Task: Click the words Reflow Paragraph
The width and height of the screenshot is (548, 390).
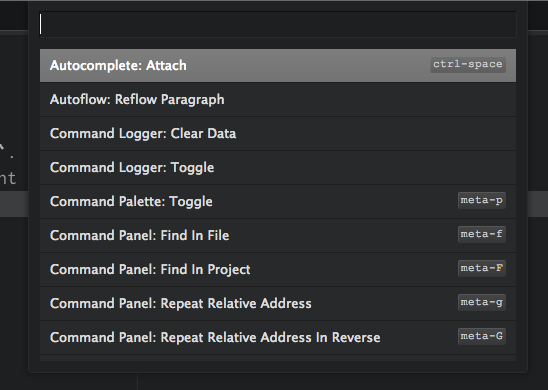Action: tap(170, 100)
